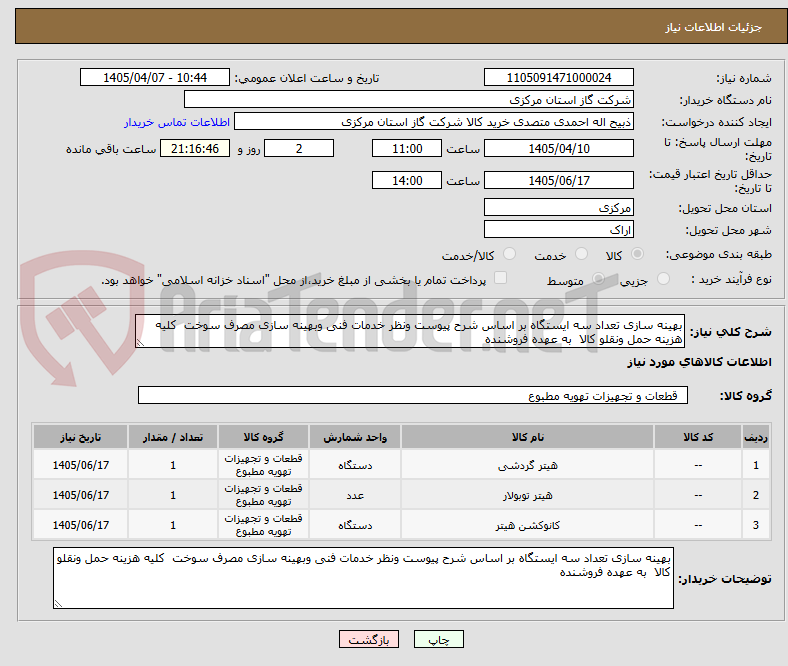This screenshot has width=788, height=666.
Task: Click the response deadline date 1405/04/10 field
Action: point(559,148)
